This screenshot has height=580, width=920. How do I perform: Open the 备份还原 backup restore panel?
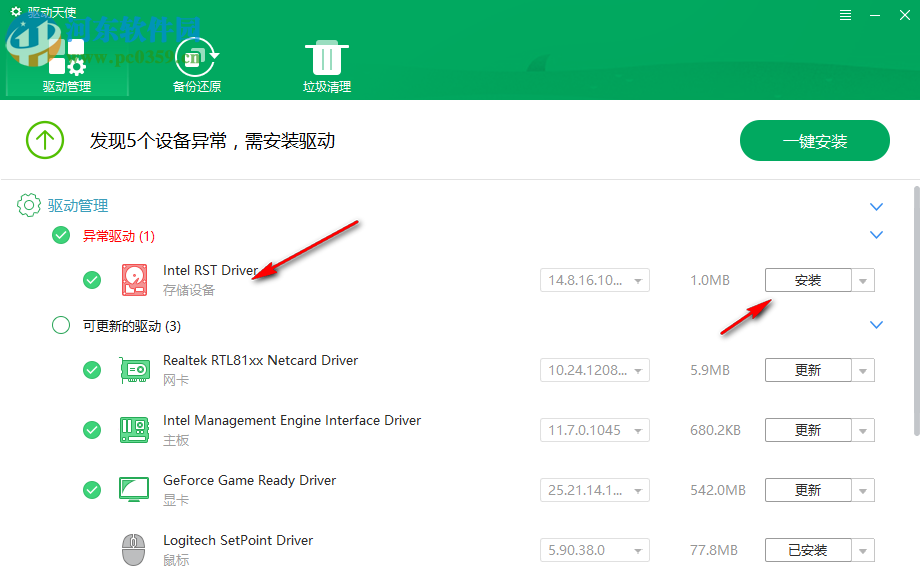pos(196,60)
